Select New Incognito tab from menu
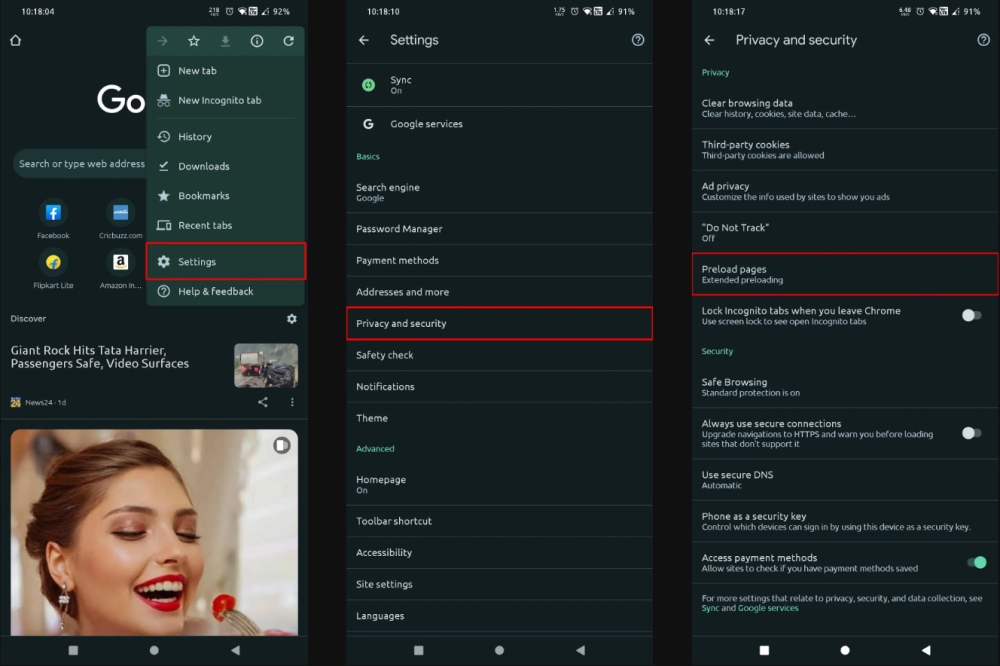This screenshot has width=1000, height=666. coord(219,100)
